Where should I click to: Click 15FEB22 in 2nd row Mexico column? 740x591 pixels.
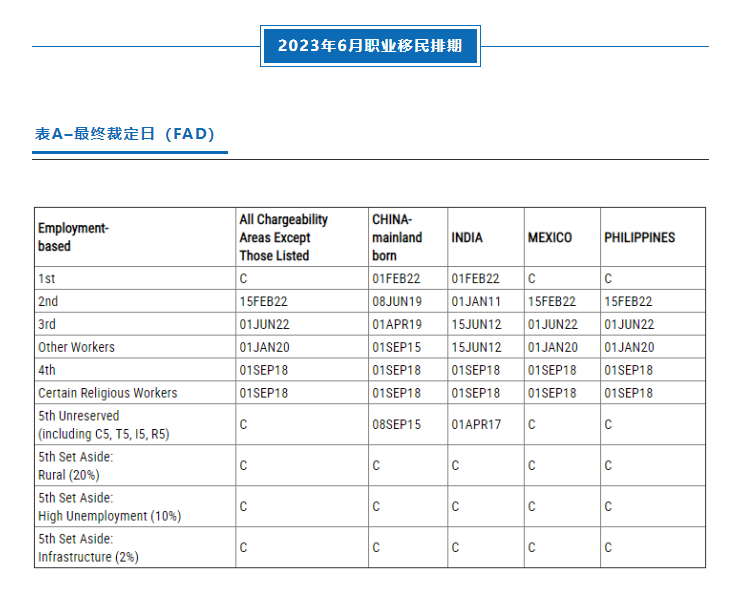point(552,301)
